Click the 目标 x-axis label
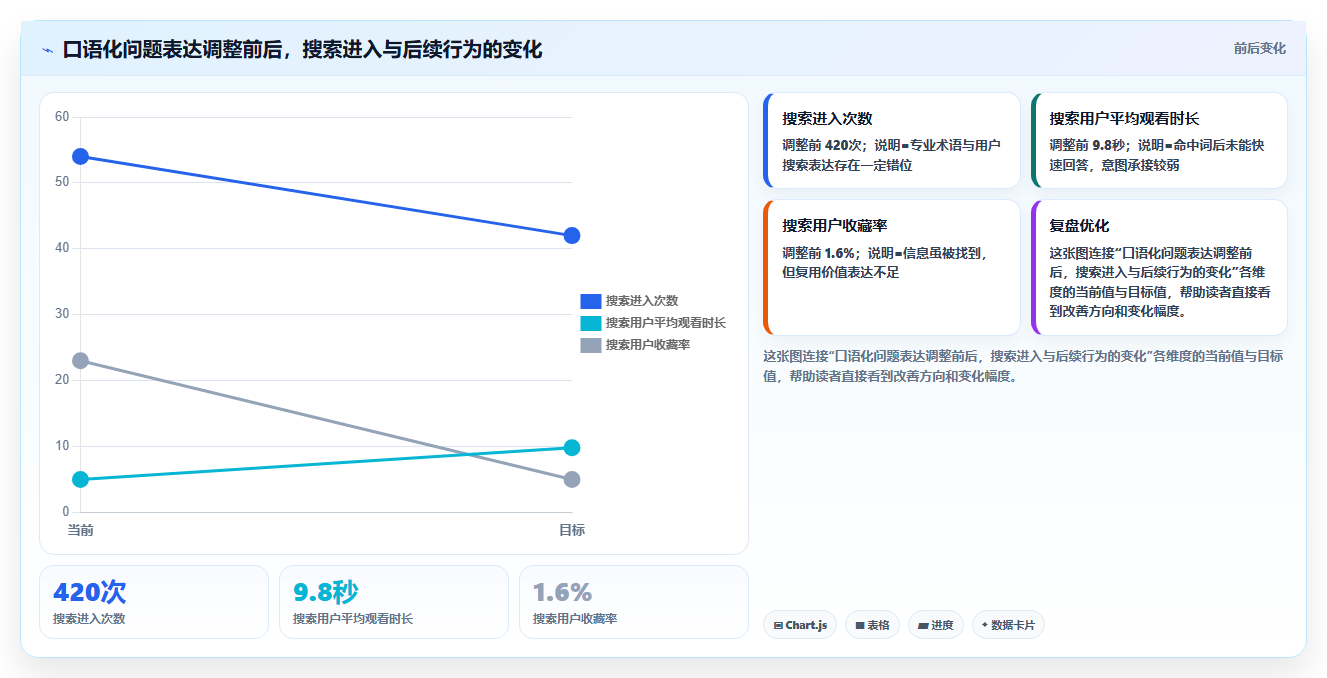The width and height of the screenshot is (1327, 678). point(572,530)
